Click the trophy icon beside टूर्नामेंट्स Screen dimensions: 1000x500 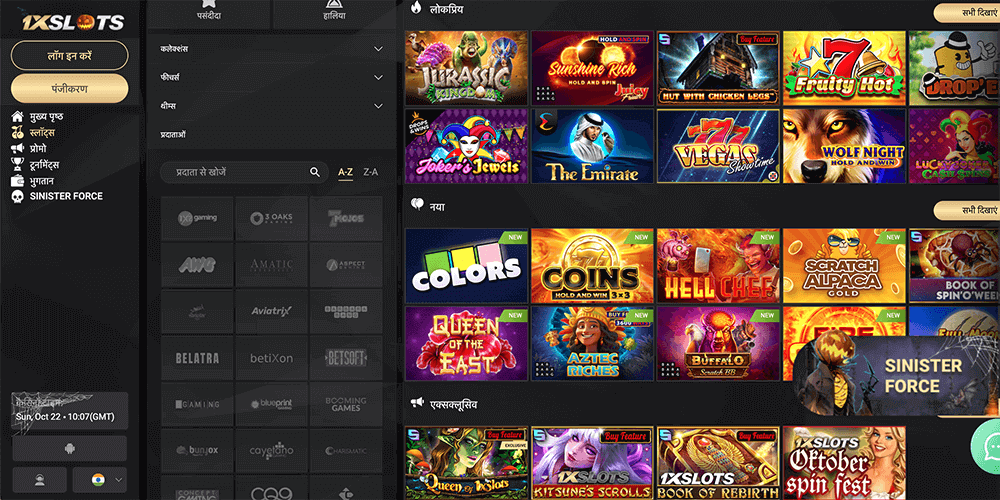(18, 165)
